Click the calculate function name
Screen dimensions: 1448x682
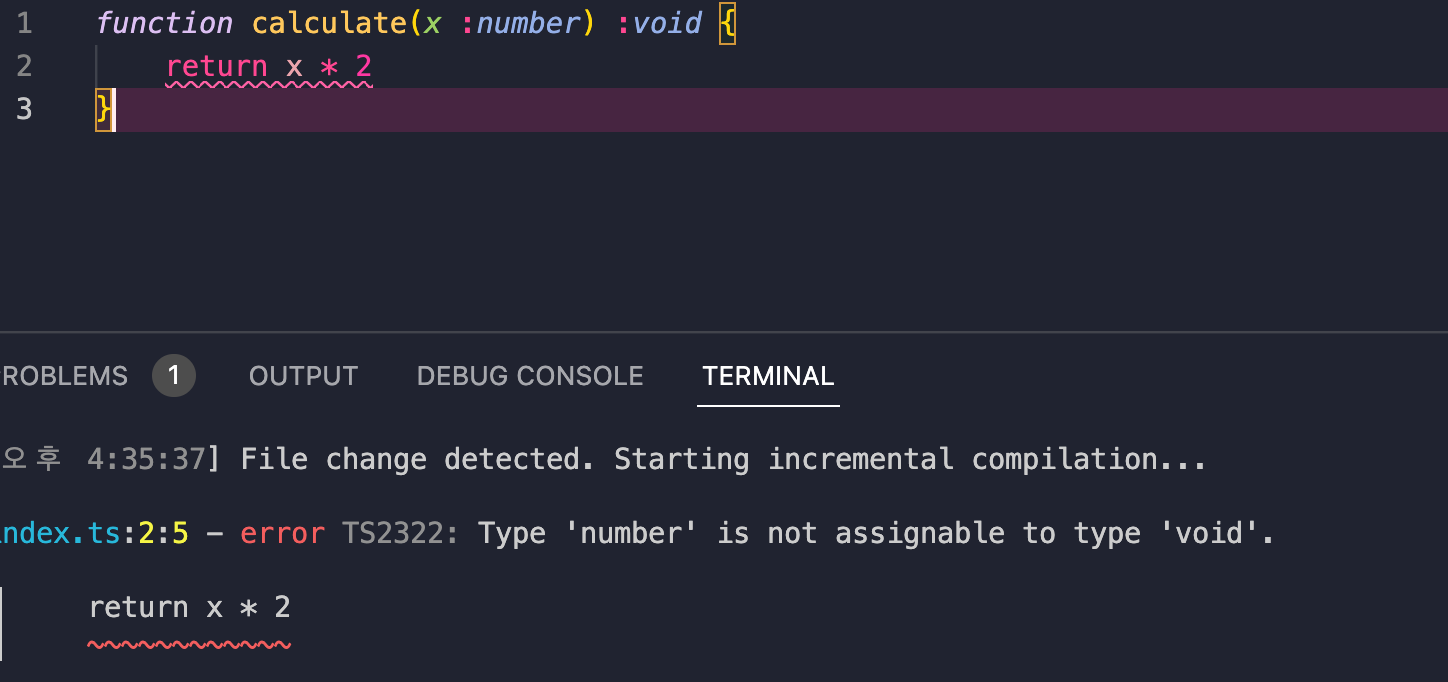(329, 23)
